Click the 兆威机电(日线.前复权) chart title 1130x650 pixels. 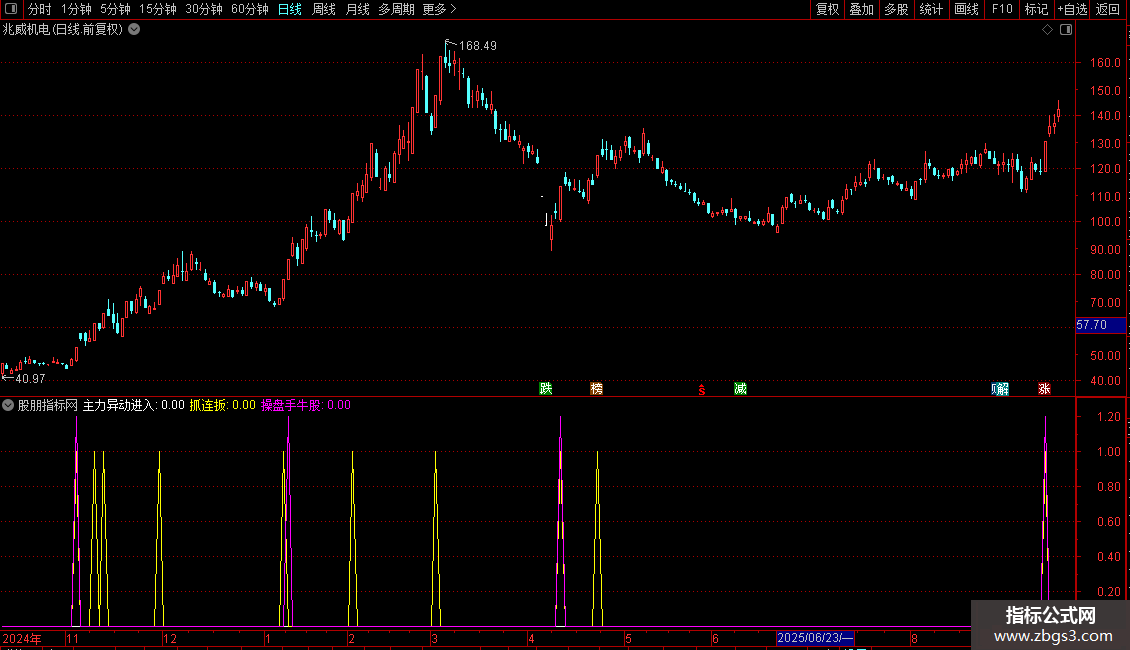coord(63,30)
